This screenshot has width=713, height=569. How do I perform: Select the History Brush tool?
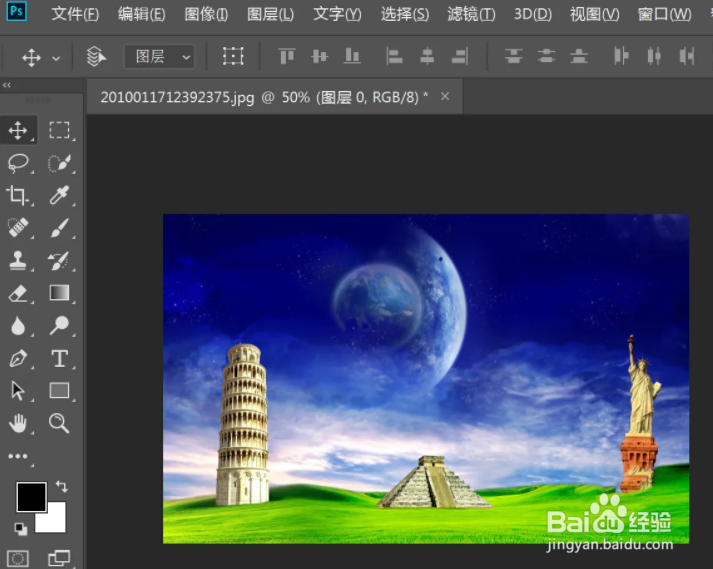click(59, 261)
